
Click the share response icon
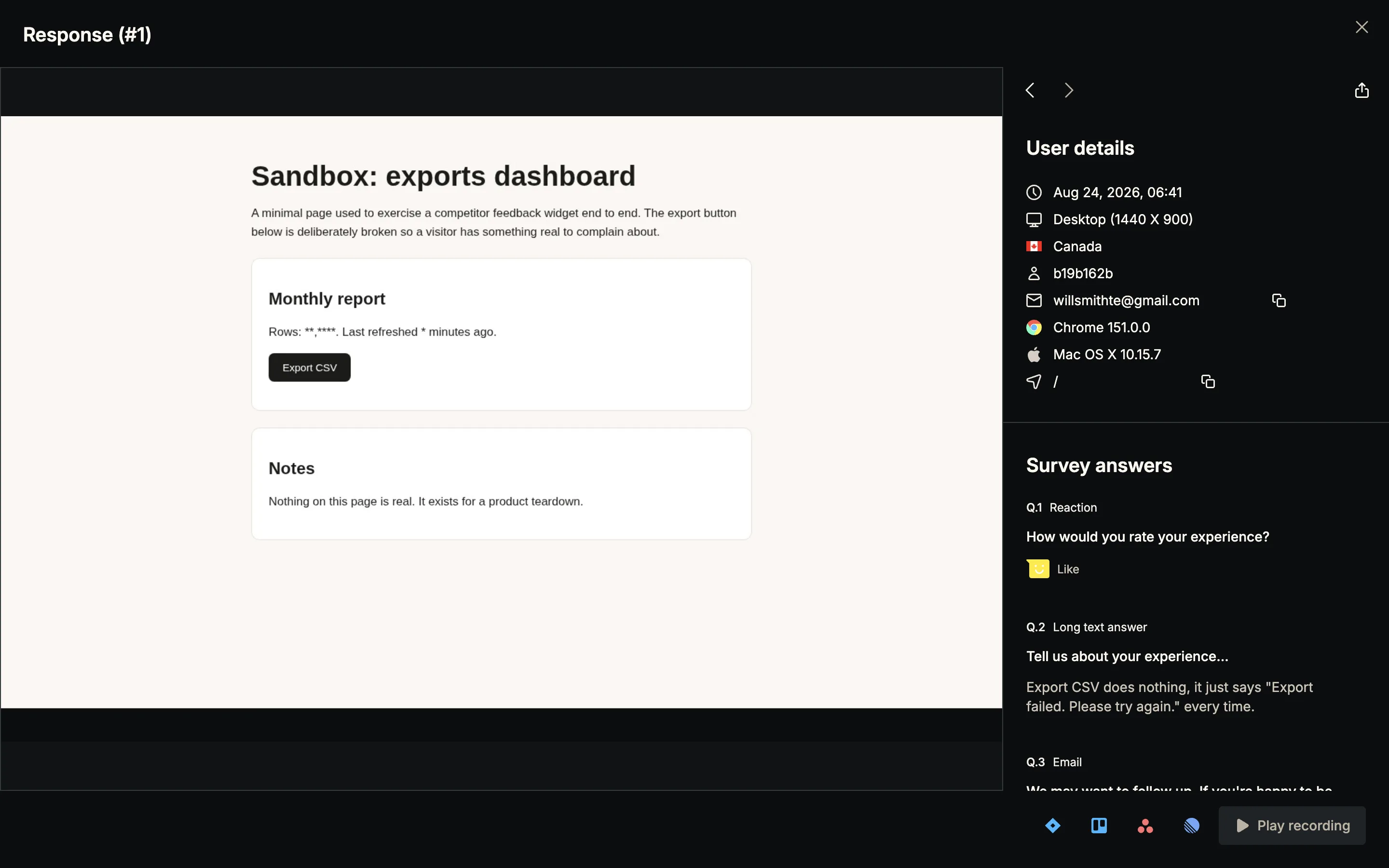[x=1362, y=90]
